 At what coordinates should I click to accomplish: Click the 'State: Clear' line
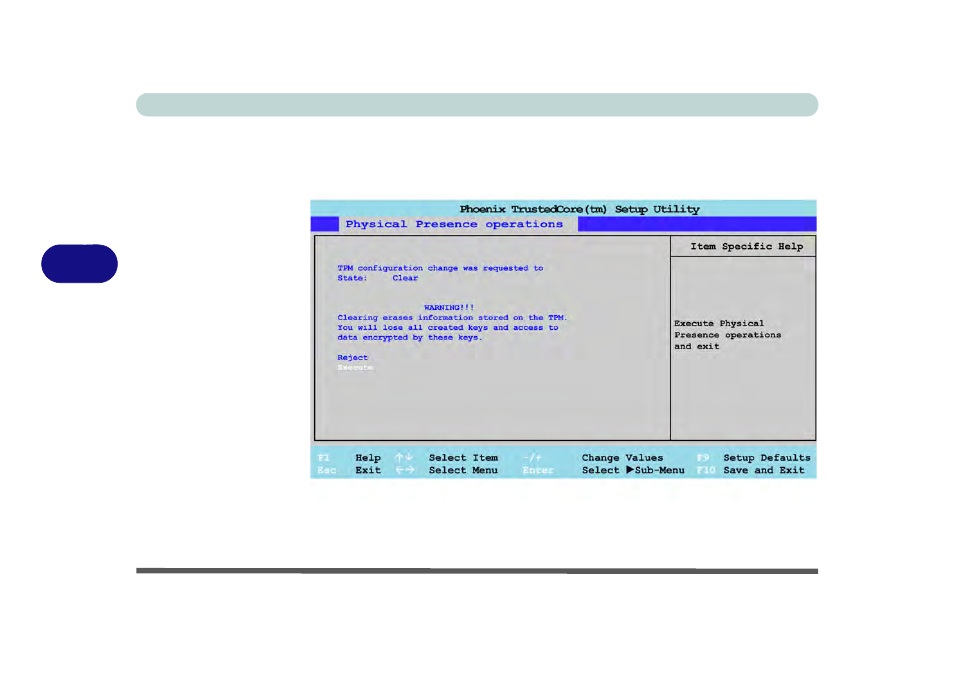pos(378,278)
